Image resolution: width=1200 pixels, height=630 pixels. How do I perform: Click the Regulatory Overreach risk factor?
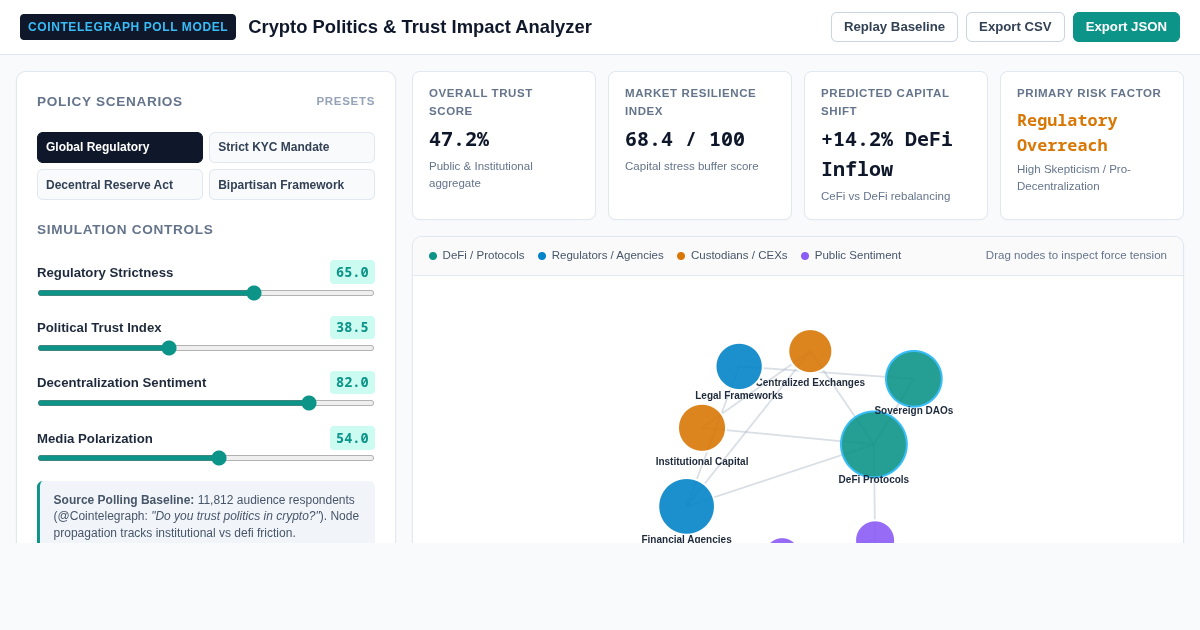[x=1067, y=133]
